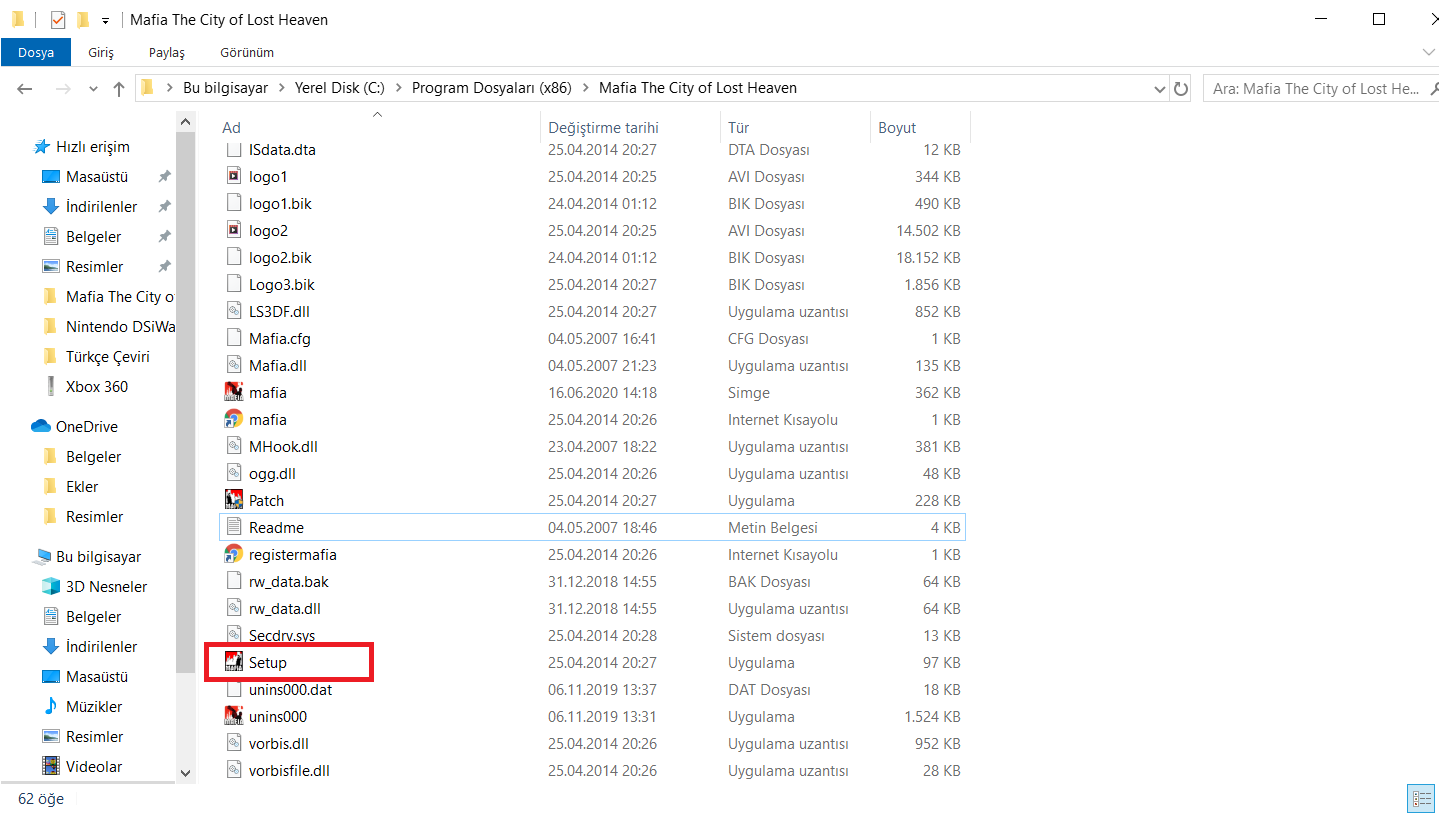
Task: Go up one folder level
Action: pyautogui.click(x=119, y=89)
